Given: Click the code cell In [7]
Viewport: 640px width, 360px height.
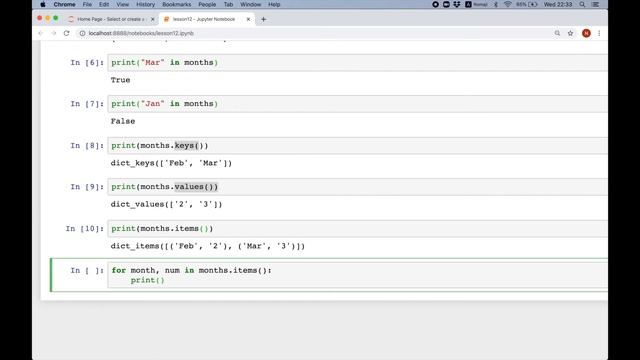Looking at the screenshot, I should pos(358,104).
